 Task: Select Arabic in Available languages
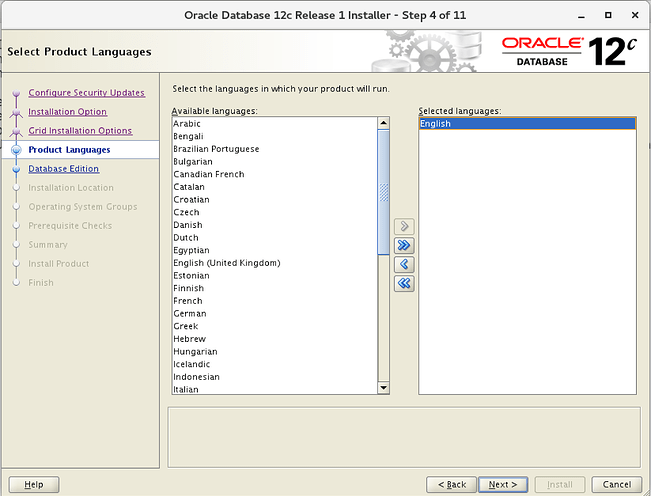[x=275, y=124]
